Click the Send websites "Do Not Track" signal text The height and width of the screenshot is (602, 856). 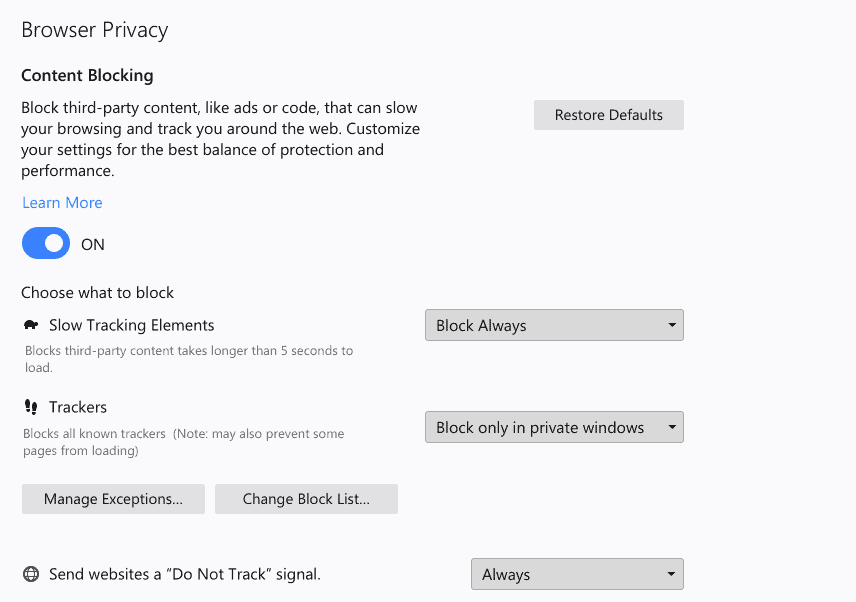(185, 574)
